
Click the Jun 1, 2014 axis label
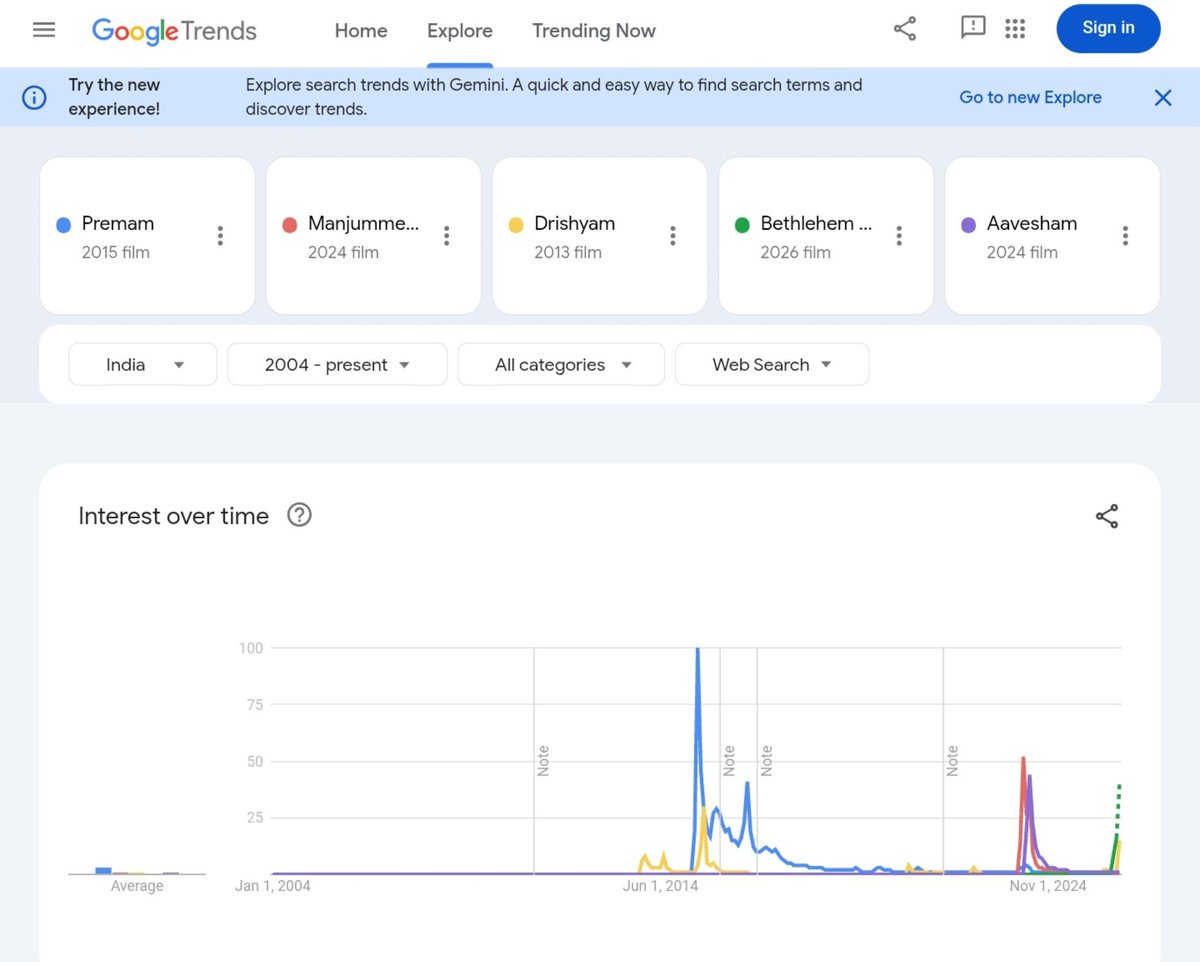click(660, 886)
